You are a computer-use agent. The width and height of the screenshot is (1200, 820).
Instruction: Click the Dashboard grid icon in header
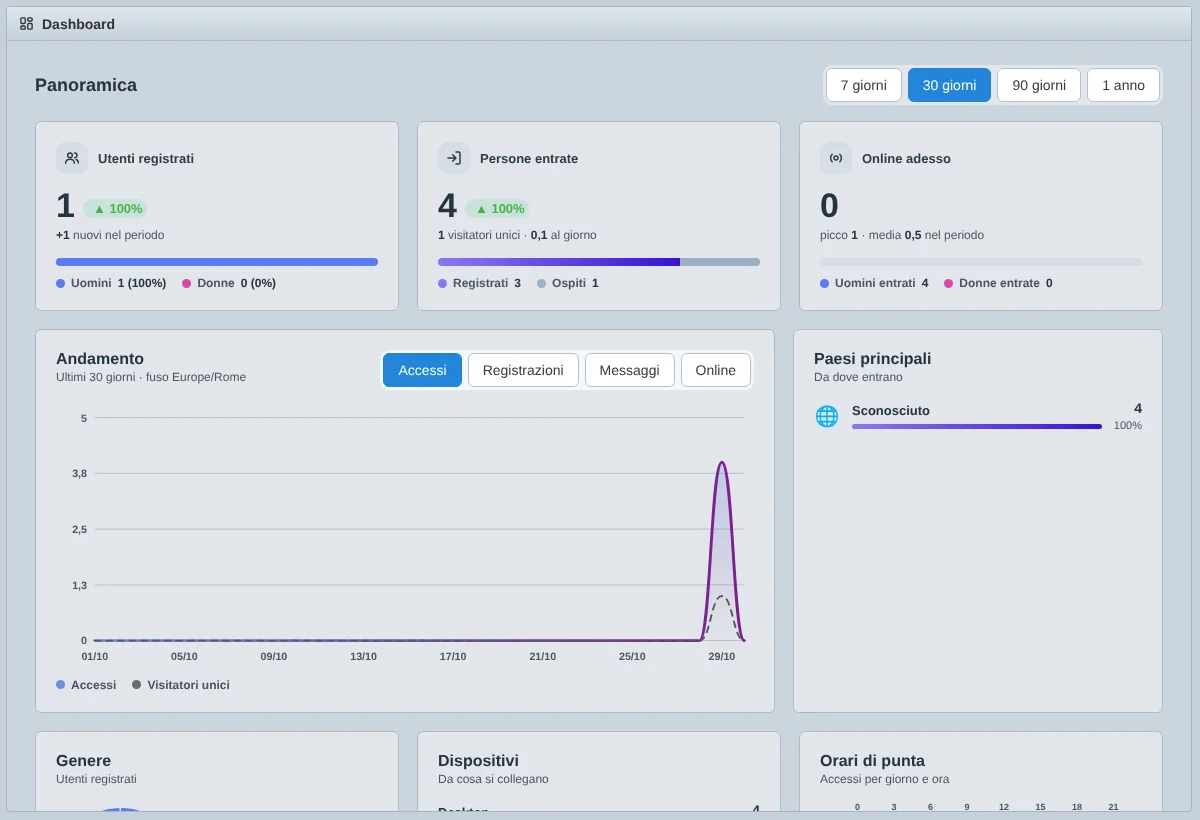point(26,23)
